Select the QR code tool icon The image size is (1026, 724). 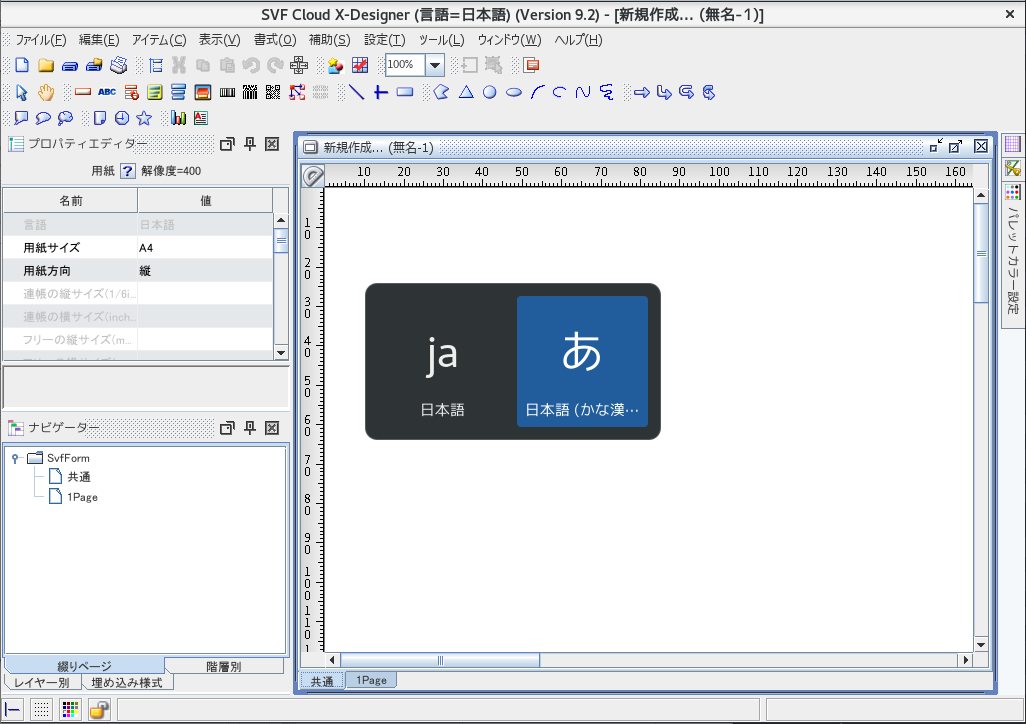point(274,92)
